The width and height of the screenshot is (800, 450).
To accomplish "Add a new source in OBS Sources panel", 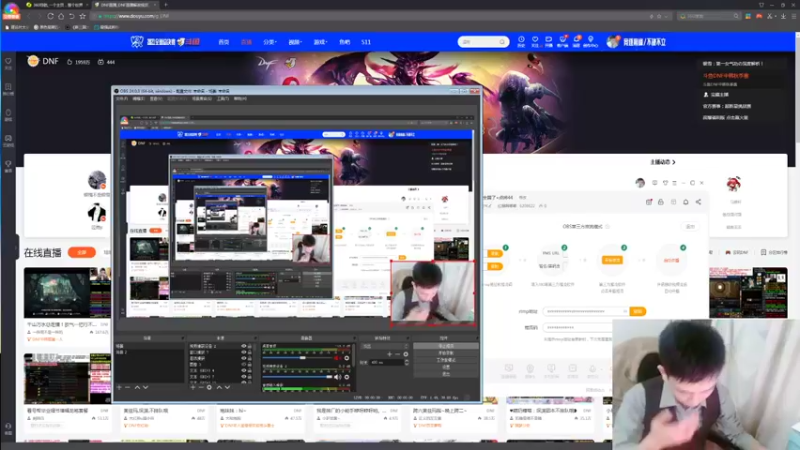I will click(x=193, y=387).
